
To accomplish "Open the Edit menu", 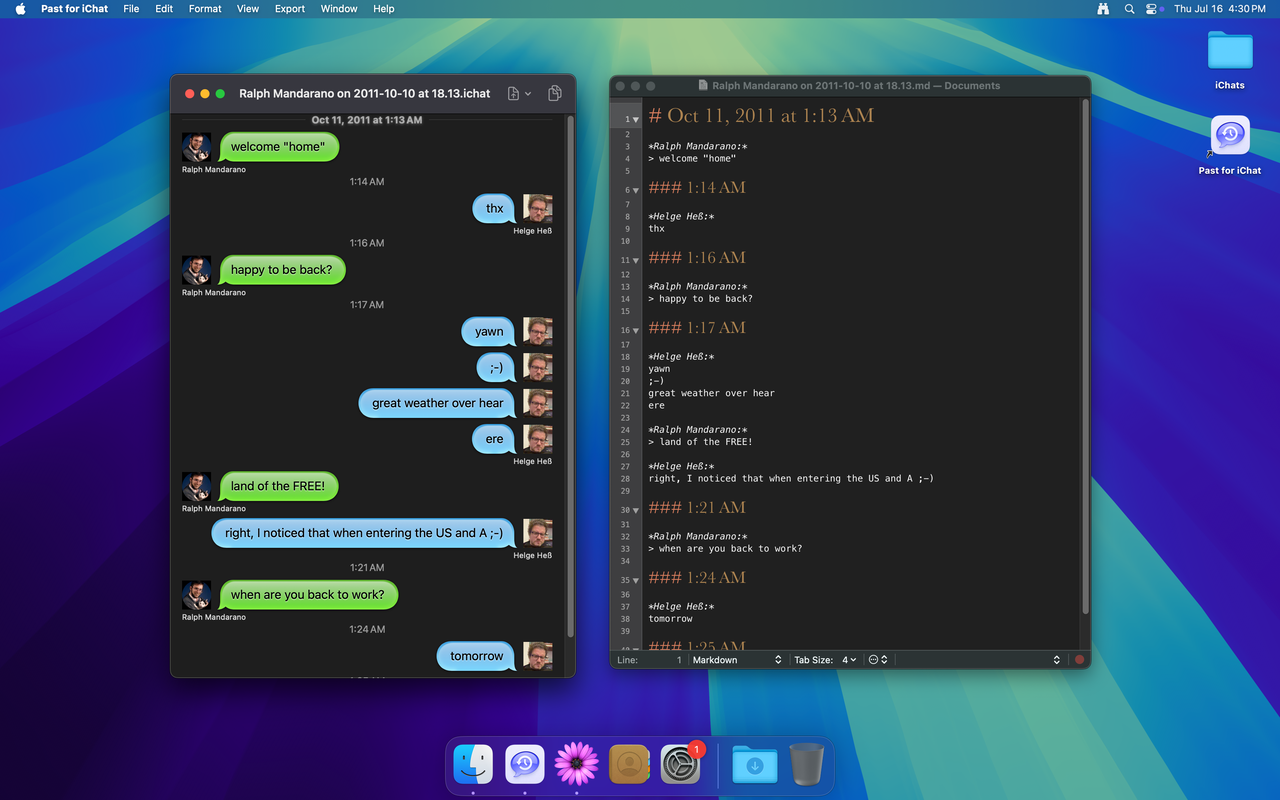I will [164, 9].
